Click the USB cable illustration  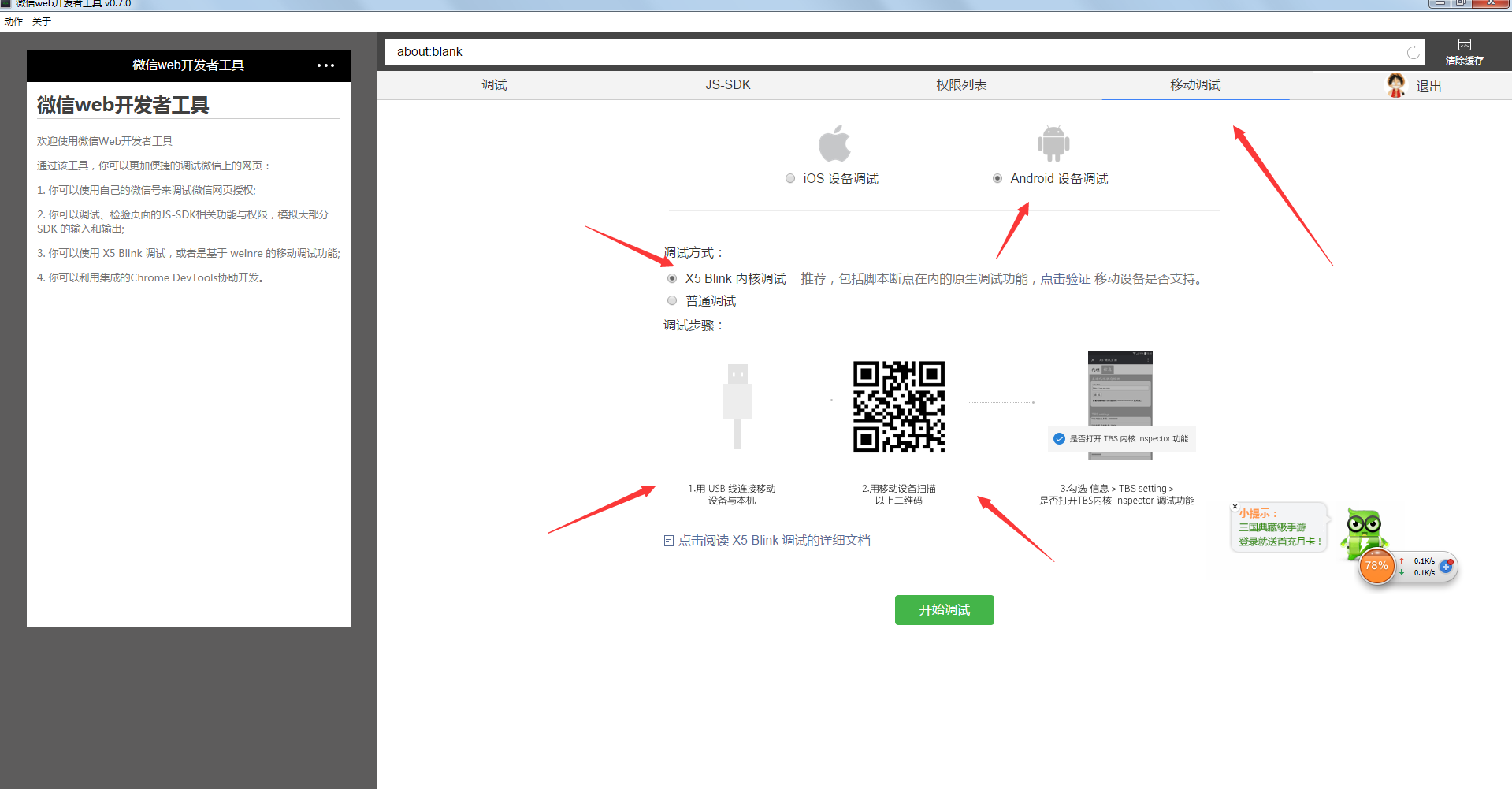(x=737, y=406)
